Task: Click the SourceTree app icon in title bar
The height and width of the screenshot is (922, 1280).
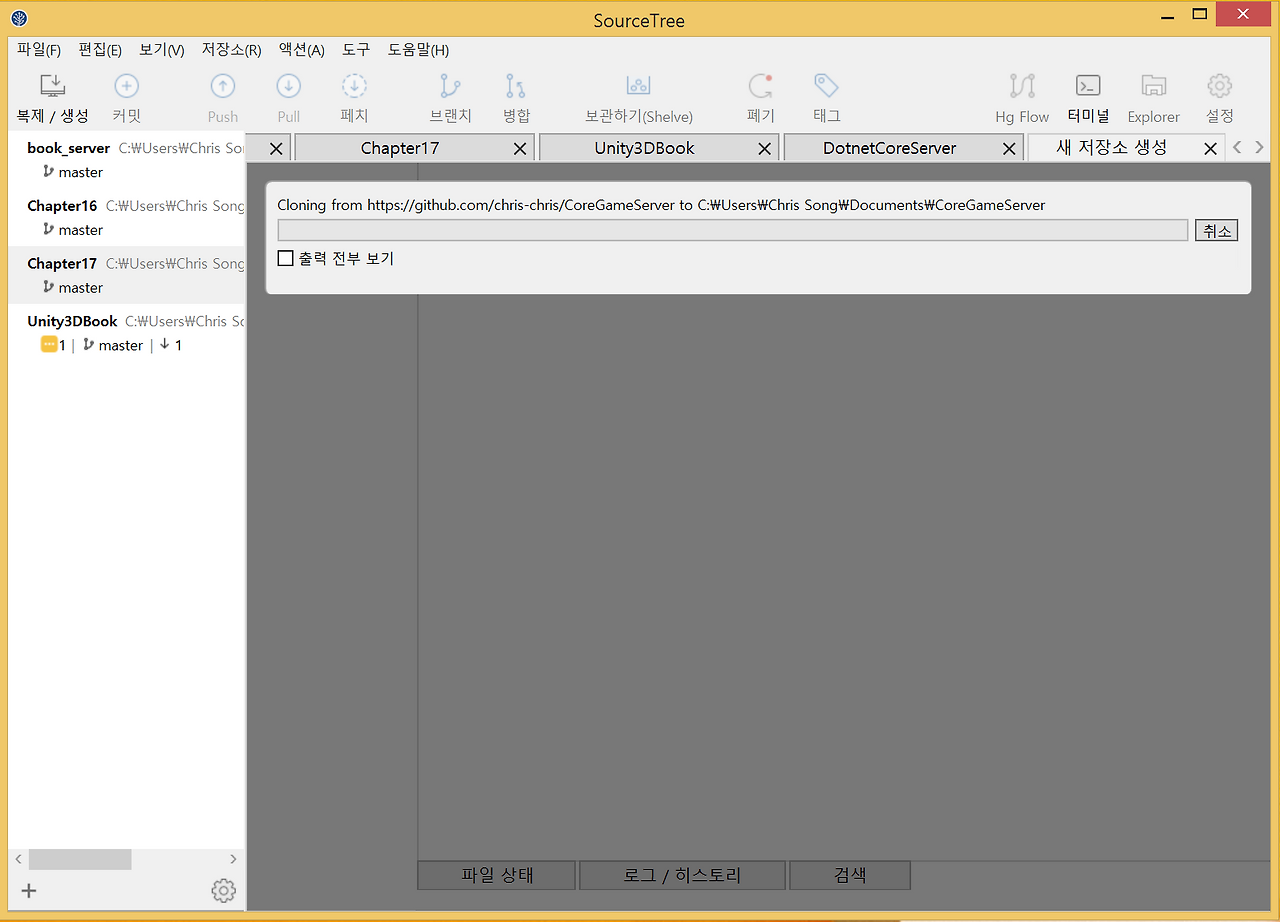Action: (x=19, y=18)
